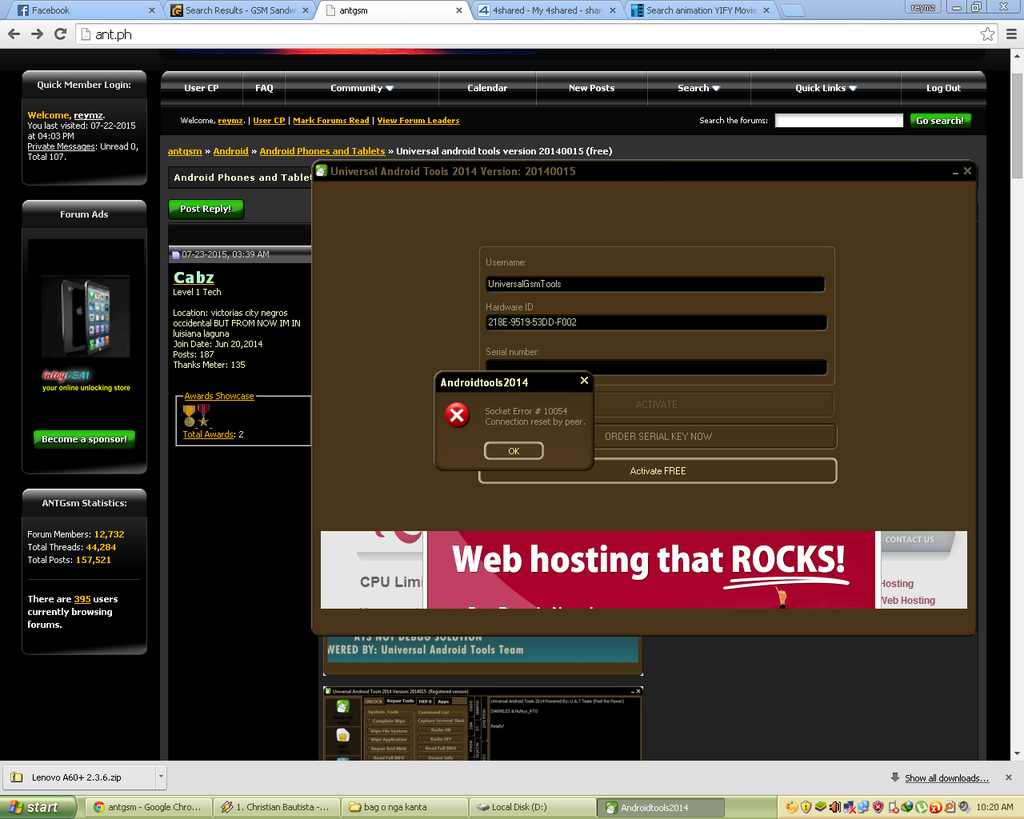Screen dimensions: 1024x819
Task: Expand the Community dropdown menu
Action: [x=362, y=88]
